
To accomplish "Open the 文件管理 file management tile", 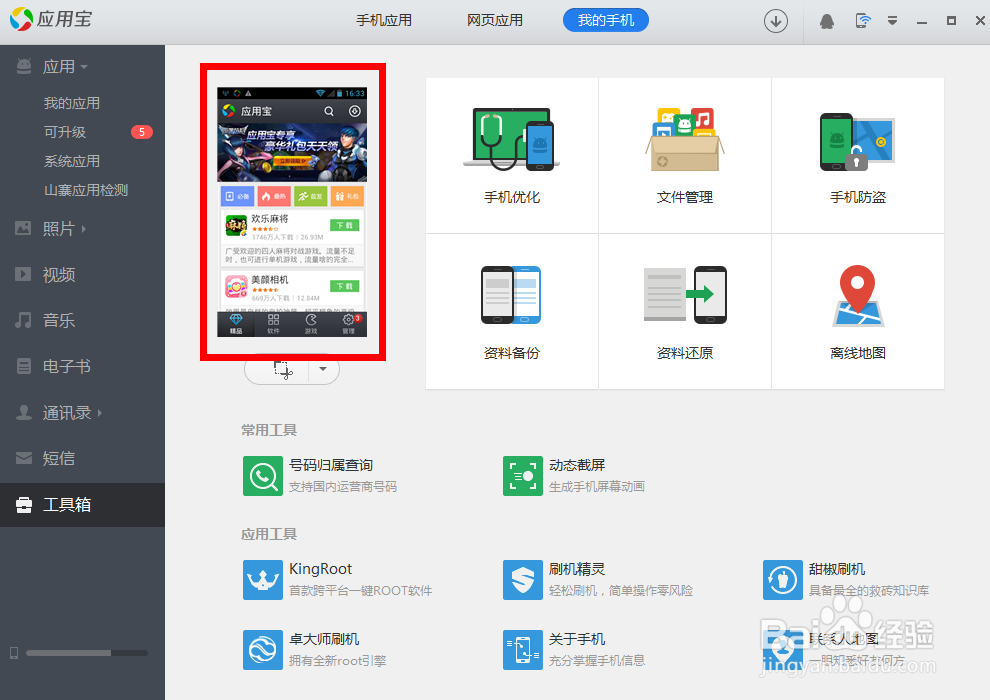I will coord(685,155).
